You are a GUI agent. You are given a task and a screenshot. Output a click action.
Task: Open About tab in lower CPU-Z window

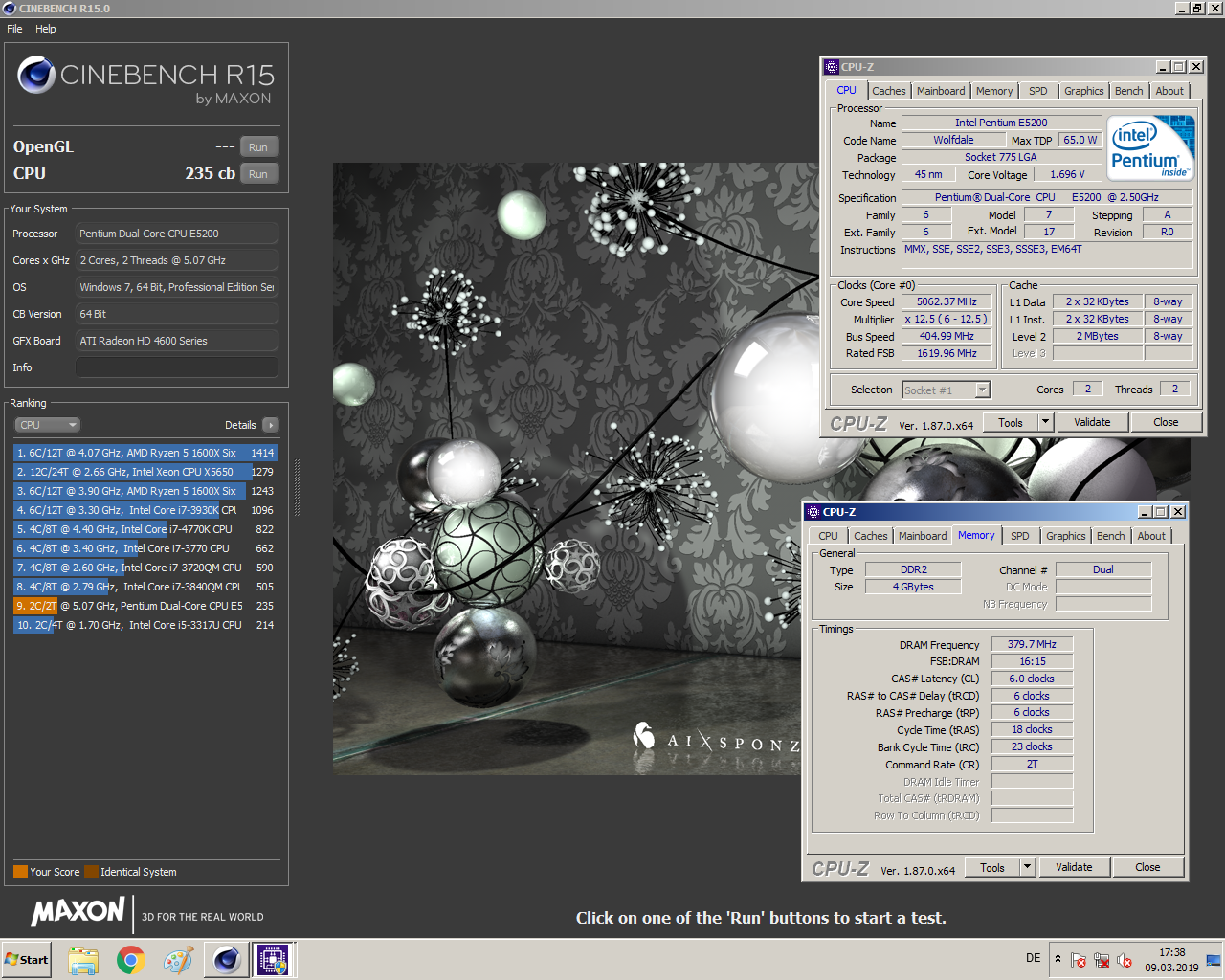point(1151,536)
